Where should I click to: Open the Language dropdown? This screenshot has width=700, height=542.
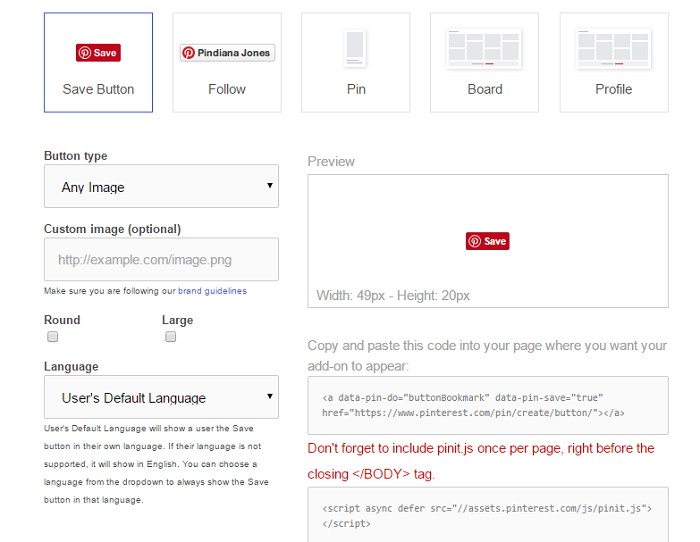(161, 397)
